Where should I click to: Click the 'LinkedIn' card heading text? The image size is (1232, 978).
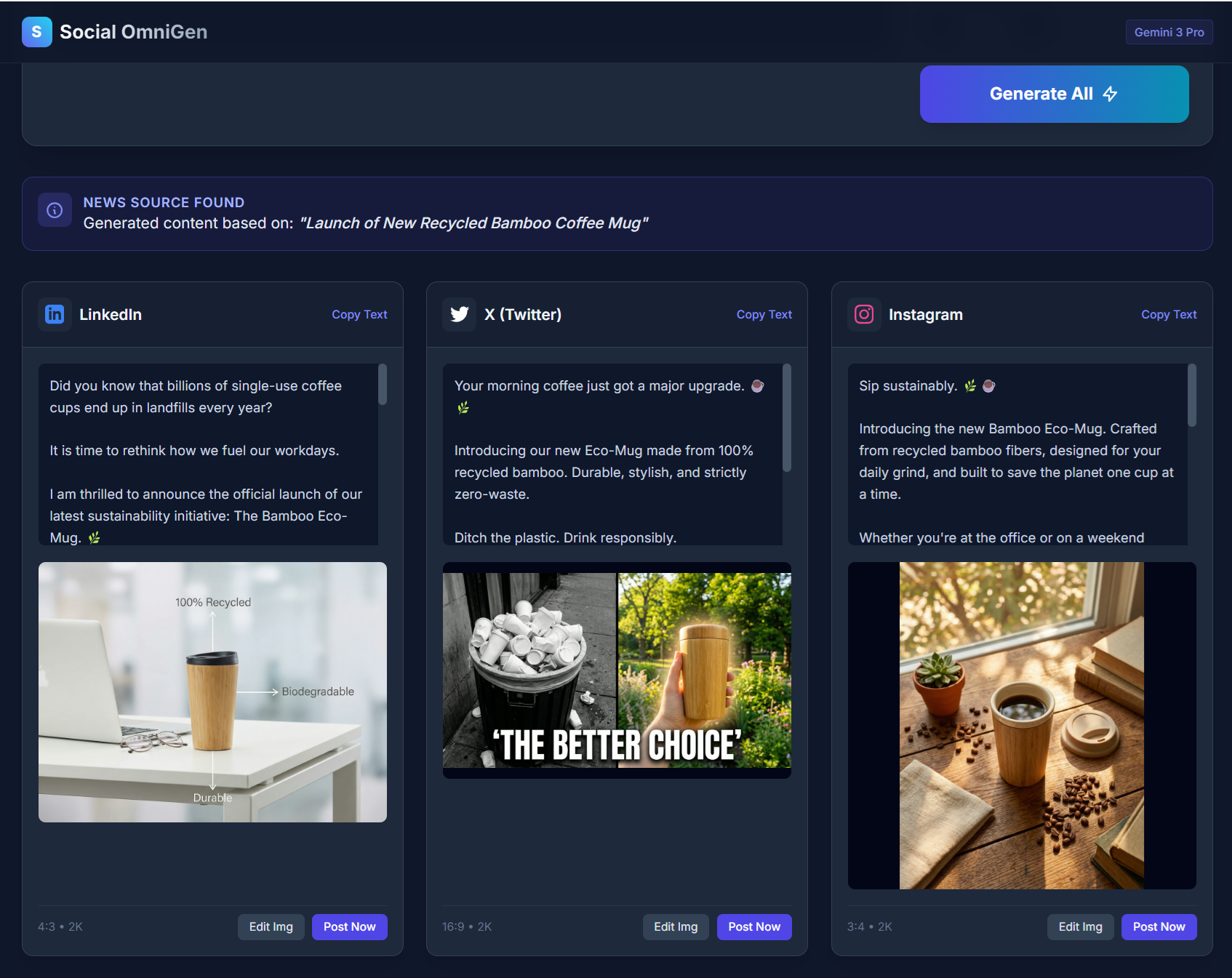(x=111, y=314)
